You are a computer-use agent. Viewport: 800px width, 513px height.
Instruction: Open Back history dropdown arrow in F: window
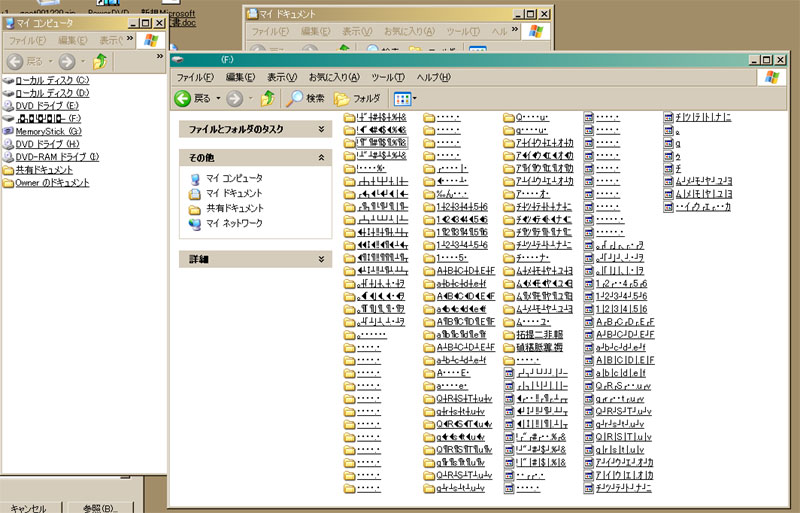click(x=218, y=98)
